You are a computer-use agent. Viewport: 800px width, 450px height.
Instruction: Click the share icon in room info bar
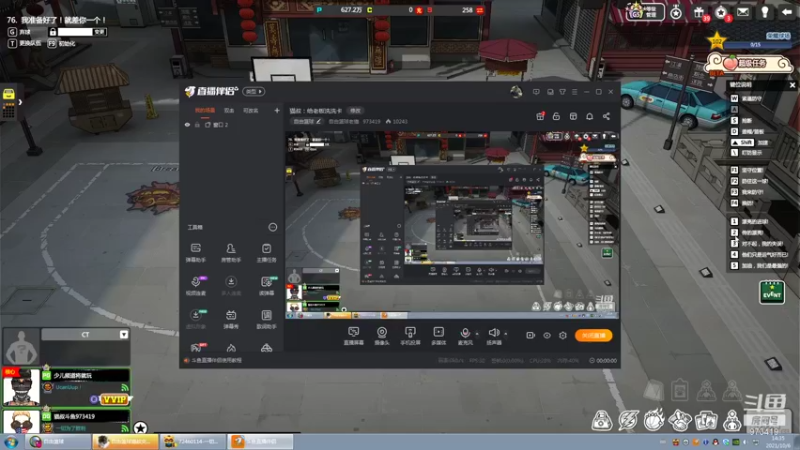[606, 116]
